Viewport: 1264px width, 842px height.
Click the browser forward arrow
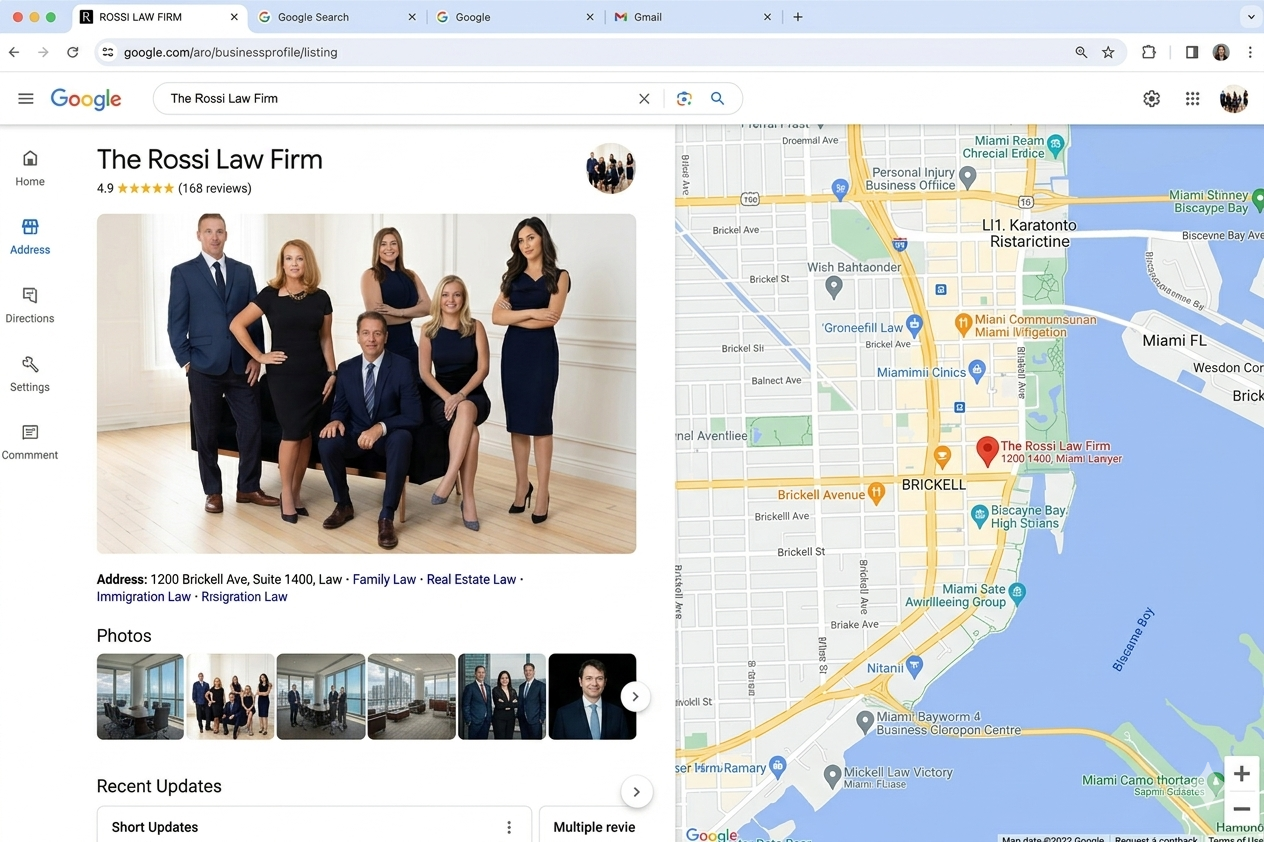pyautogui.click(x=43, y=52)
